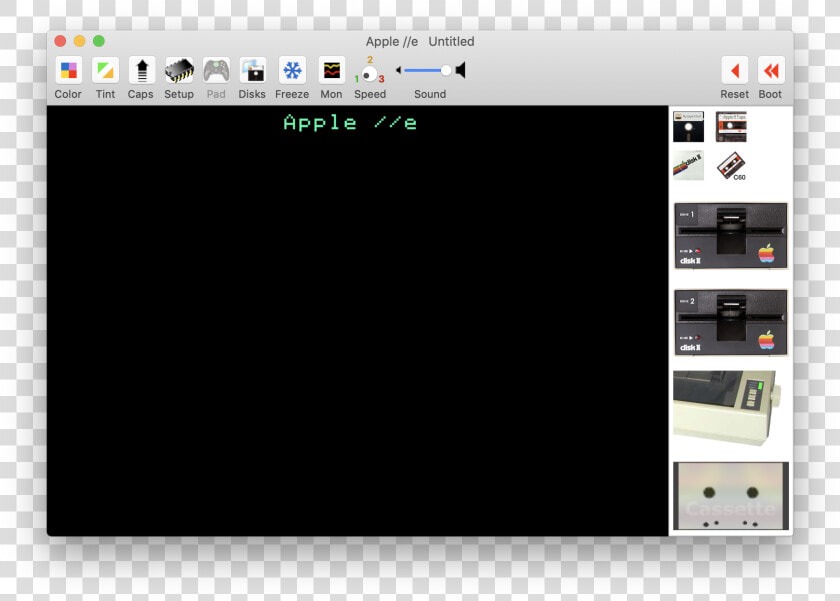
Task: Minimize window with yellow button
Action: click(x=79, y=41)
